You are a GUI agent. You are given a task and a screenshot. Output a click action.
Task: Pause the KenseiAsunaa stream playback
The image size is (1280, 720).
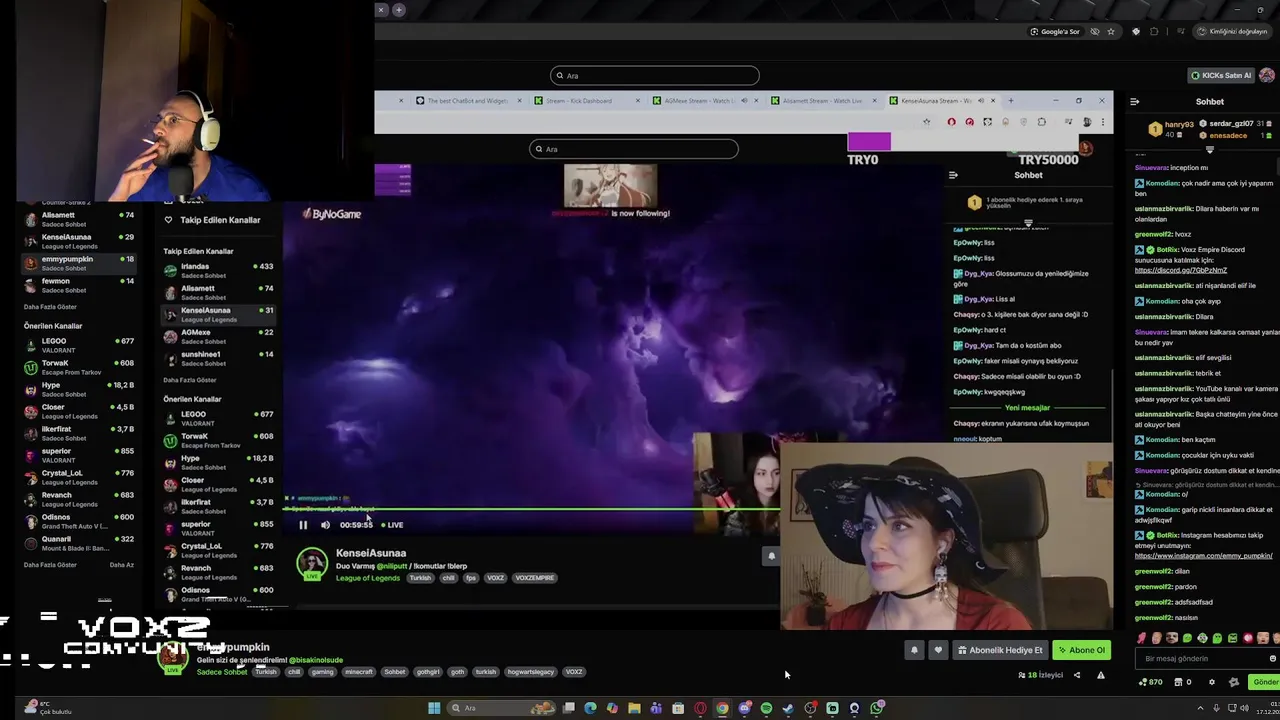click(x=303, y=525)
